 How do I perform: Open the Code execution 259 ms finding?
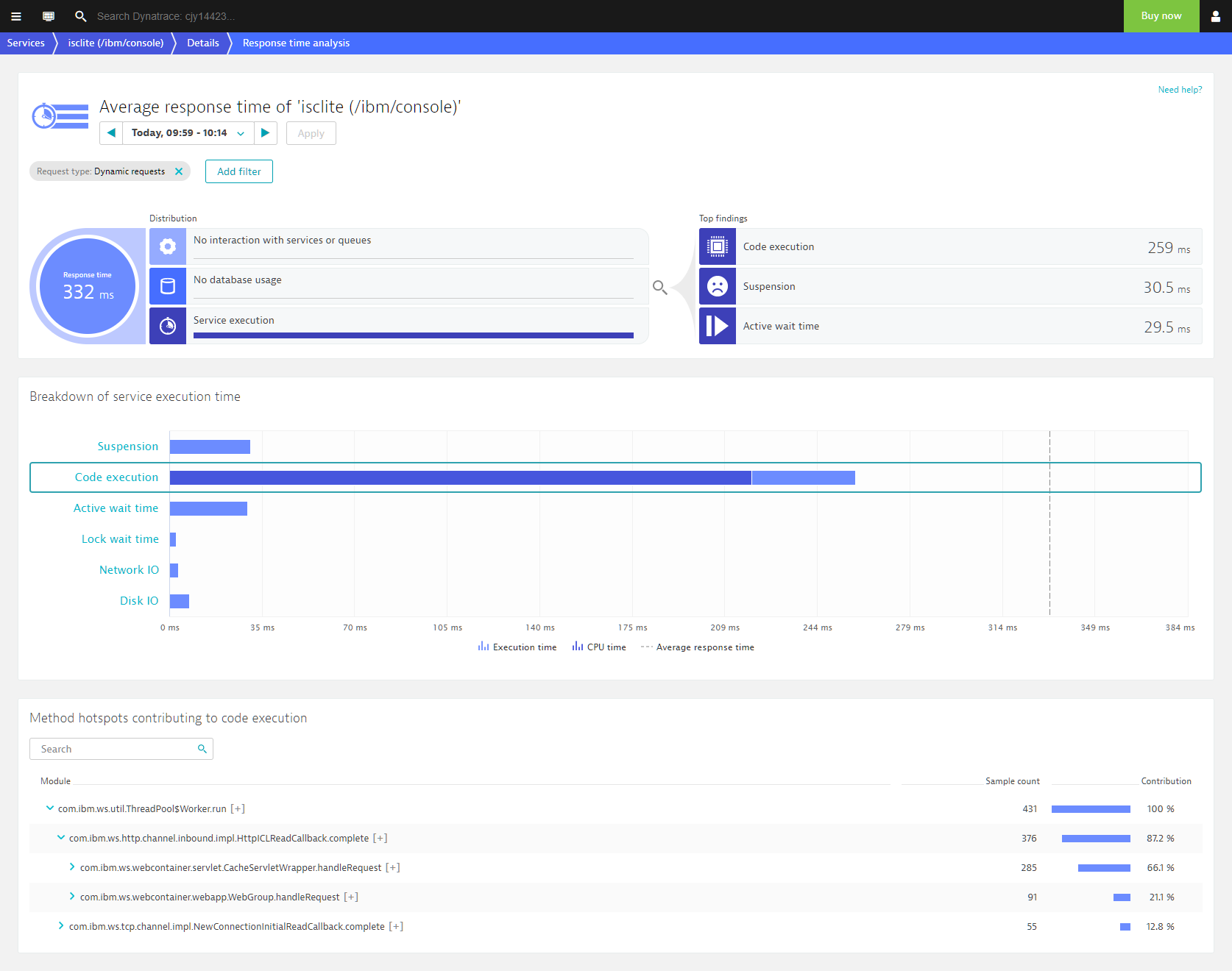point(951,246)
